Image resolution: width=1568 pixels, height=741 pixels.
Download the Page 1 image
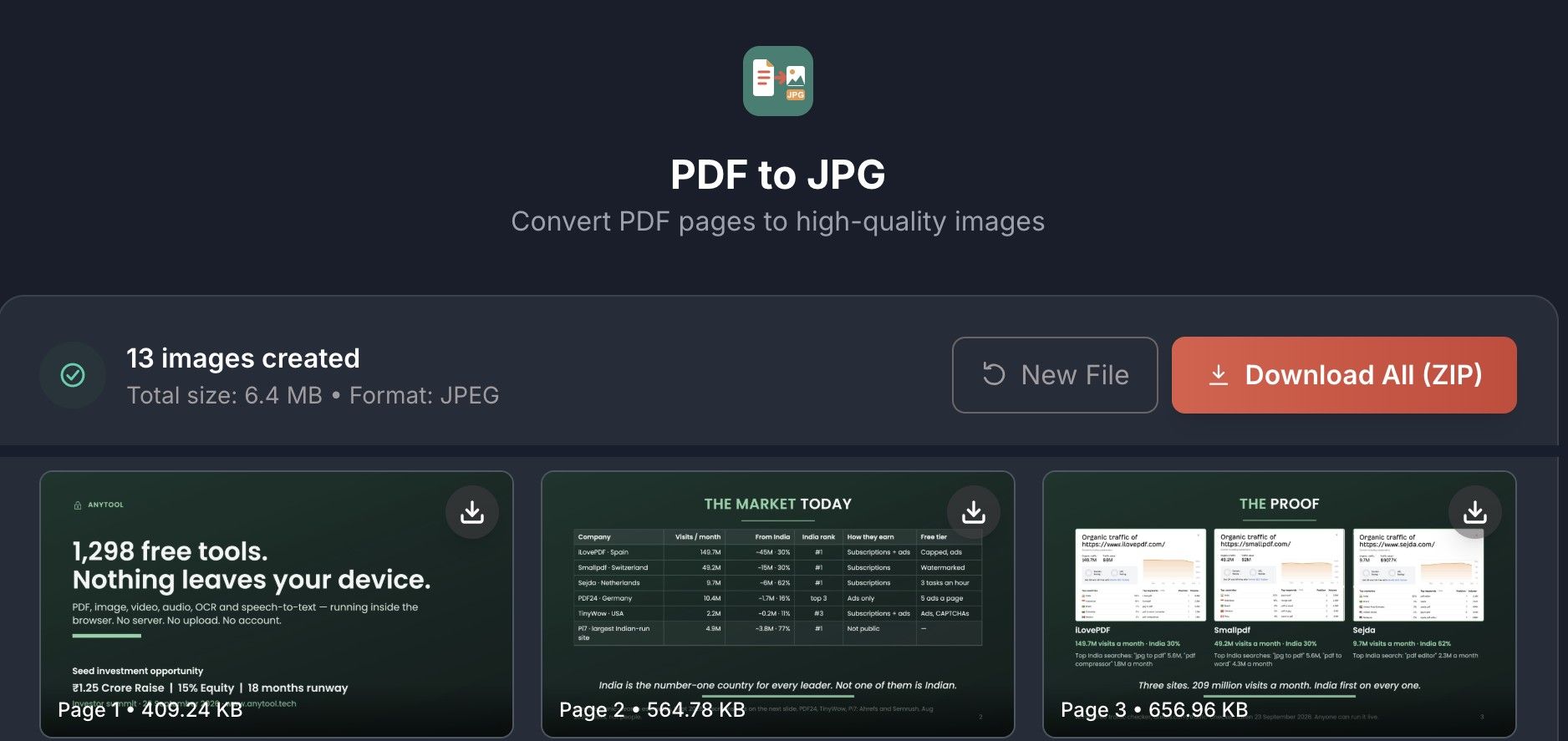[x=472, y=512]
